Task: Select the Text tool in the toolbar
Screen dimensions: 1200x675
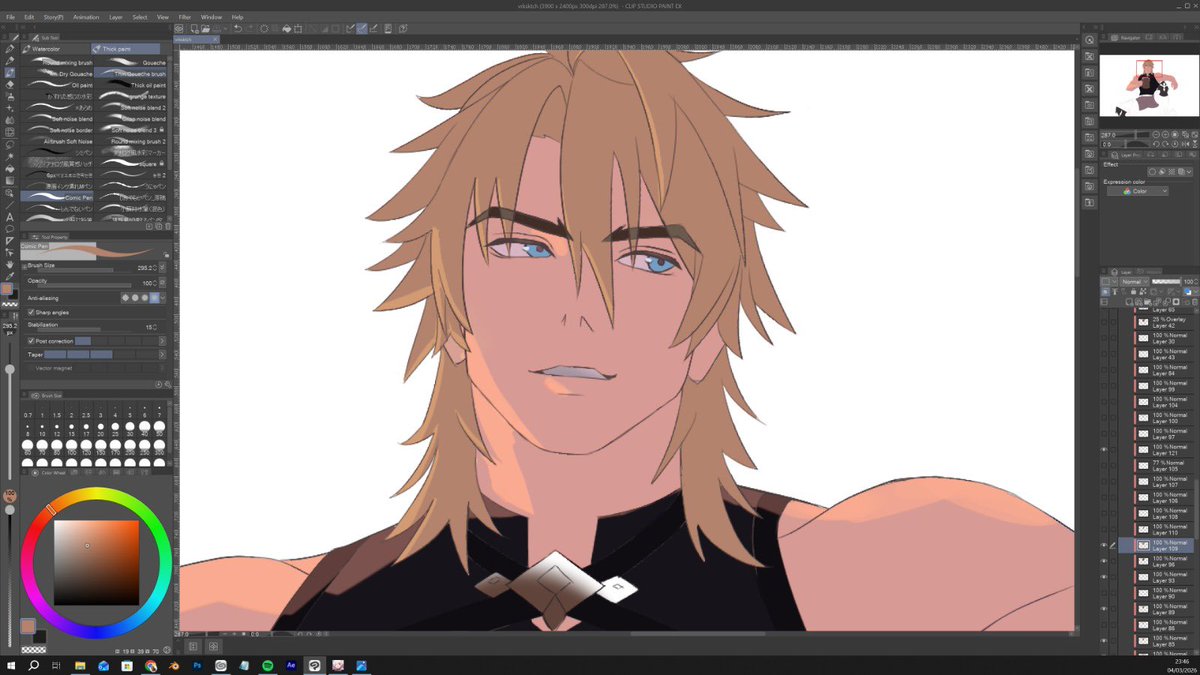Action: coord(7,216)
